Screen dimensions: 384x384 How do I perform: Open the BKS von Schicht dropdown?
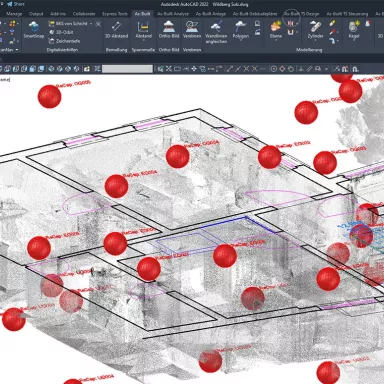click(91, 24)
